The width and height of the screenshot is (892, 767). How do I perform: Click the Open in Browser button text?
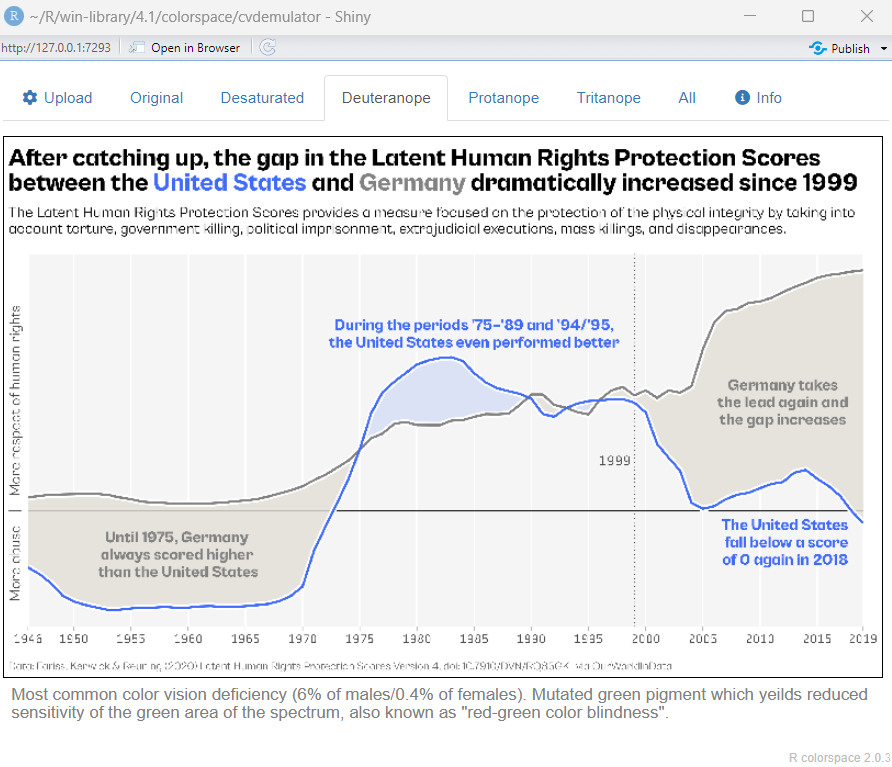click(195, 47)
